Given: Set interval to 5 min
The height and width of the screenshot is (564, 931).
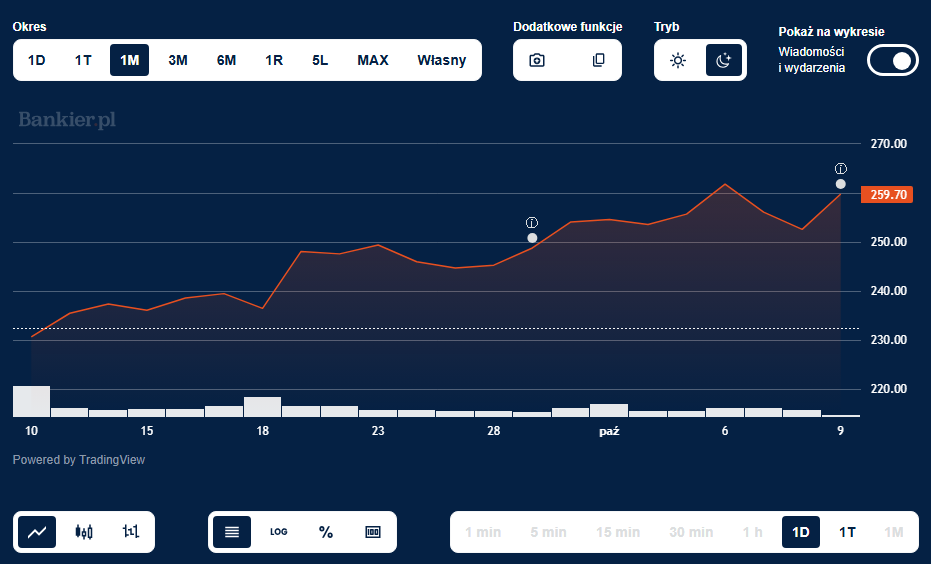Looking at the screenshot, I should 548,532.
